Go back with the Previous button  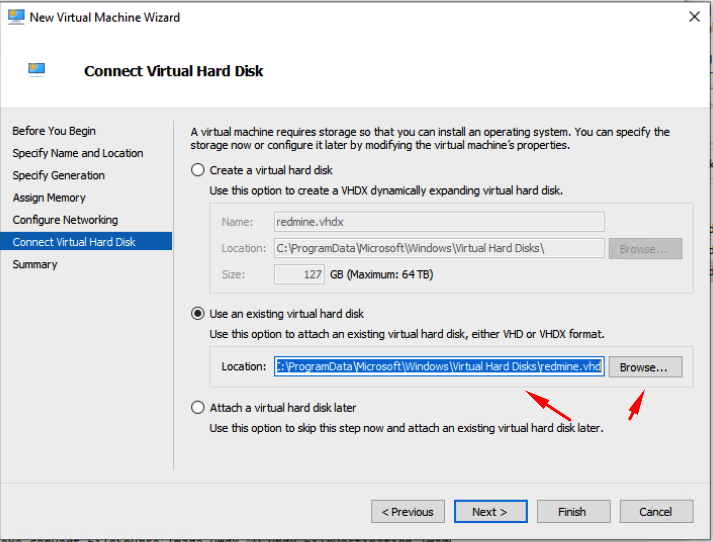pyautogui.click(x=408, y=512)
